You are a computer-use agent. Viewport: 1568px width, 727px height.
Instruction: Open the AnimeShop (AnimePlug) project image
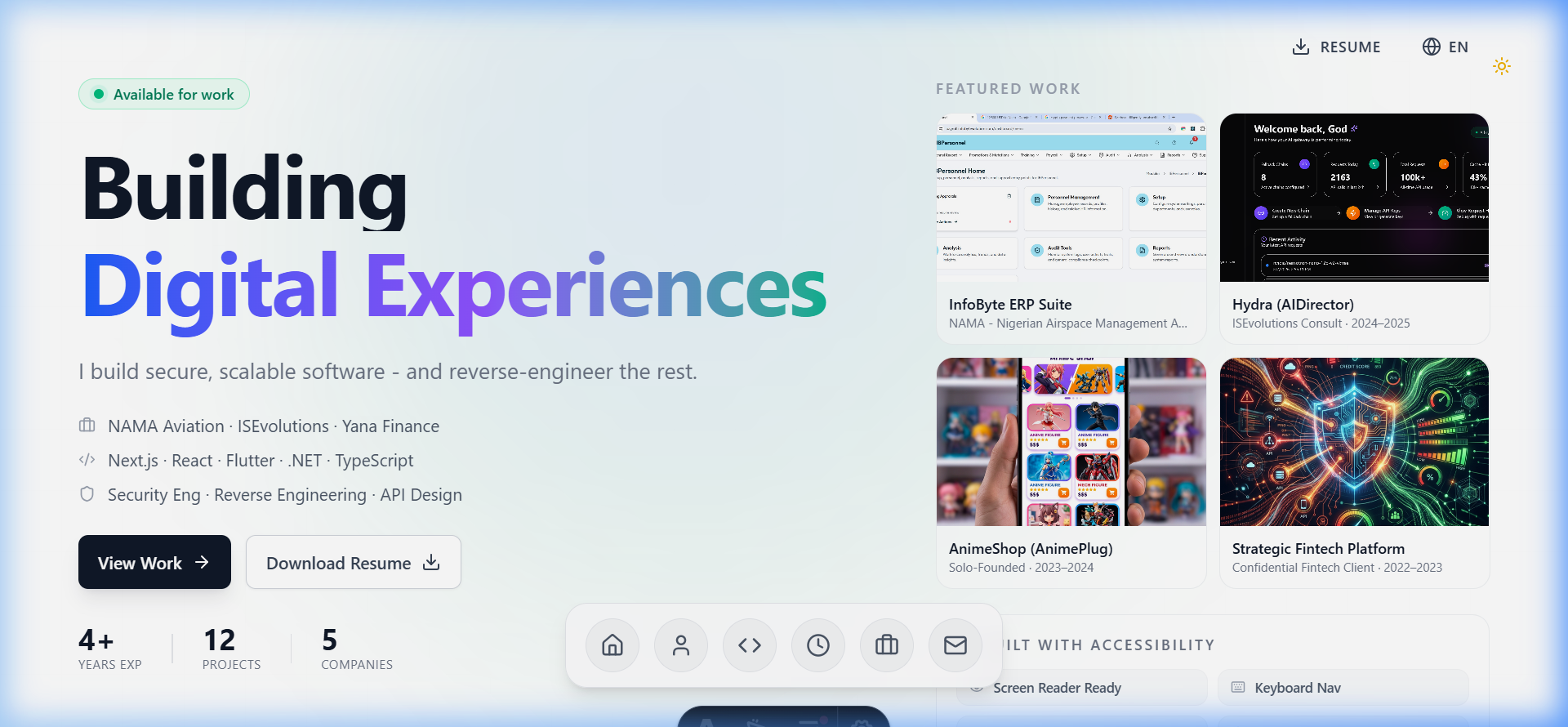1071,442
